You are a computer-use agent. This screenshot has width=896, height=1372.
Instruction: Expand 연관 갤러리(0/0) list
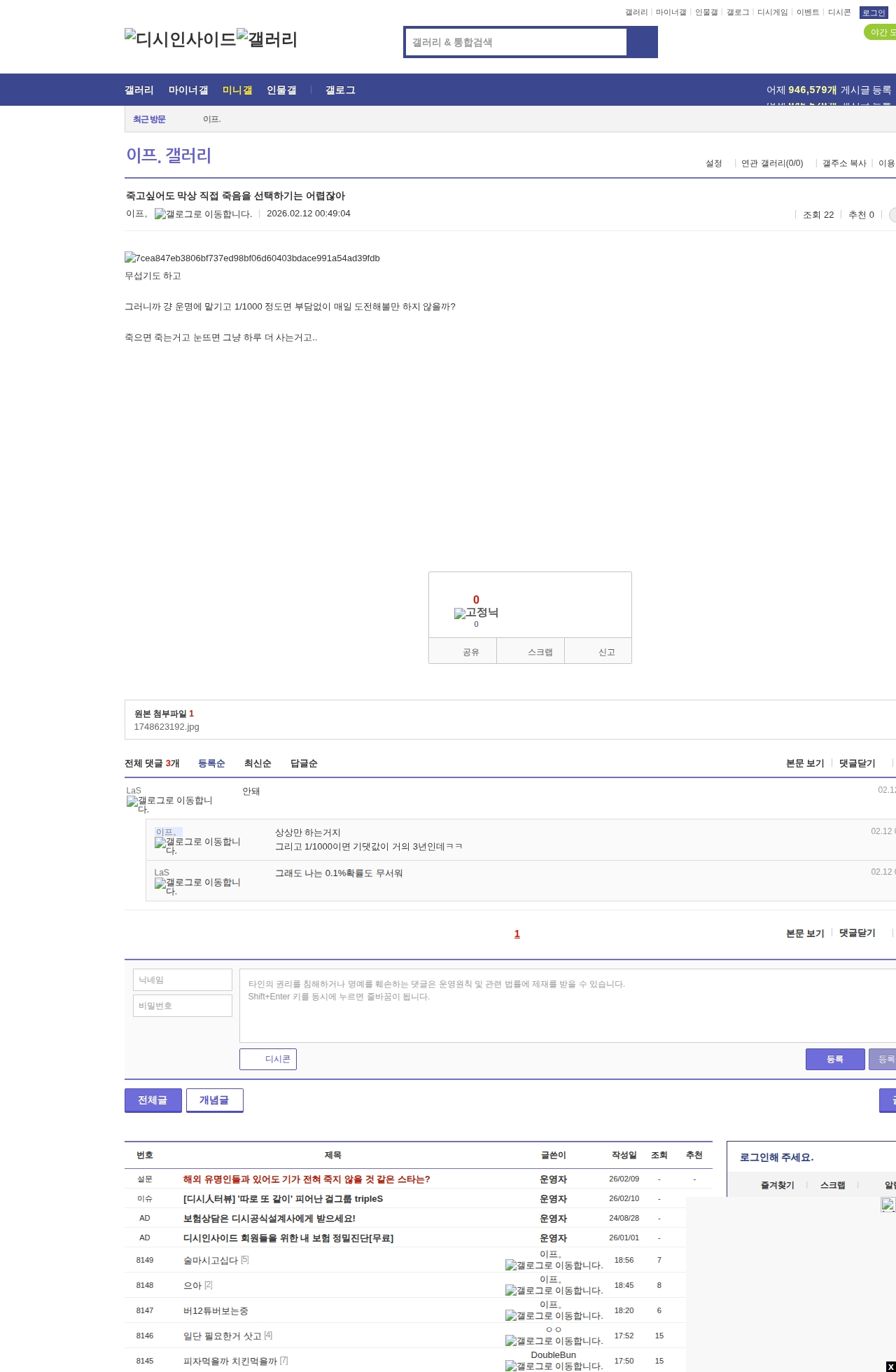[x=772, y=163]
